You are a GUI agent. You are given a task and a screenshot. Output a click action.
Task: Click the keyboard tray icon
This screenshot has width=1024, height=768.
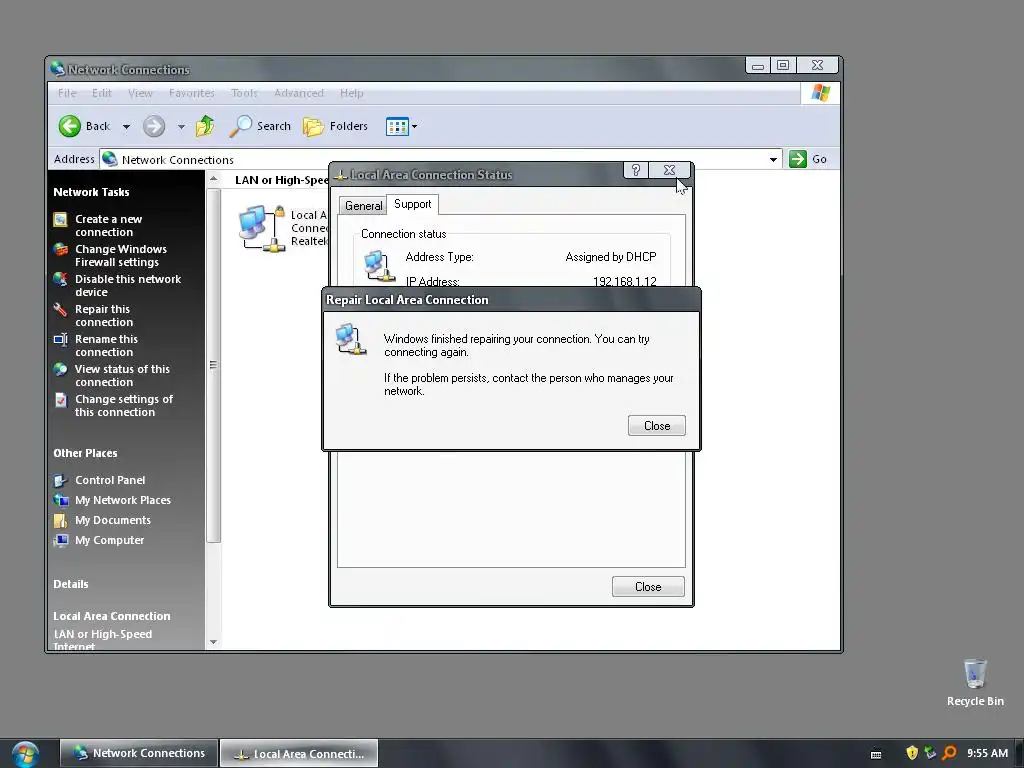pos(876,754)
